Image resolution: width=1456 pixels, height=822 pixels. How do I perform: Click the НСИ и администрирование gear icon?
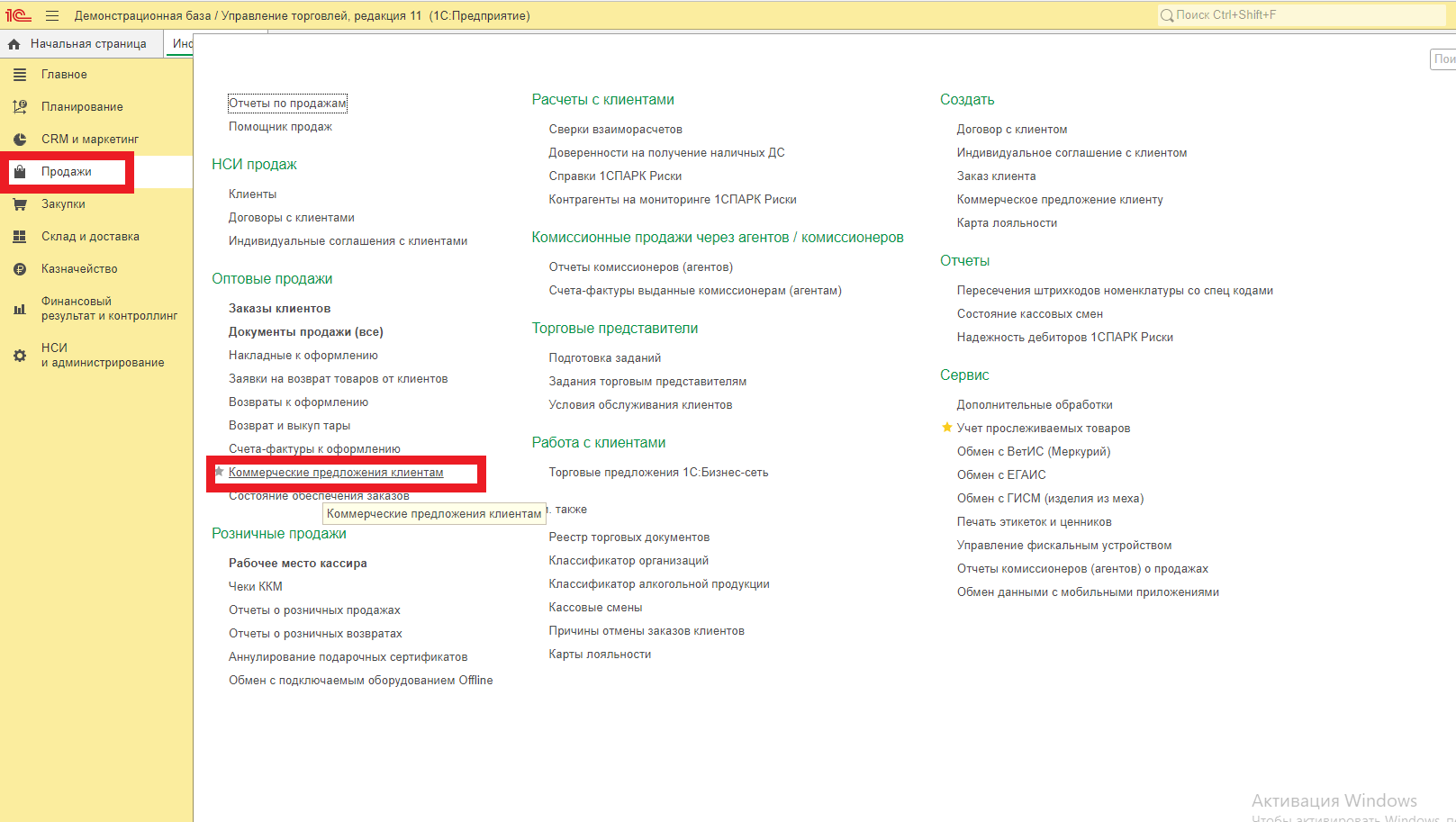tap(20, 356)
